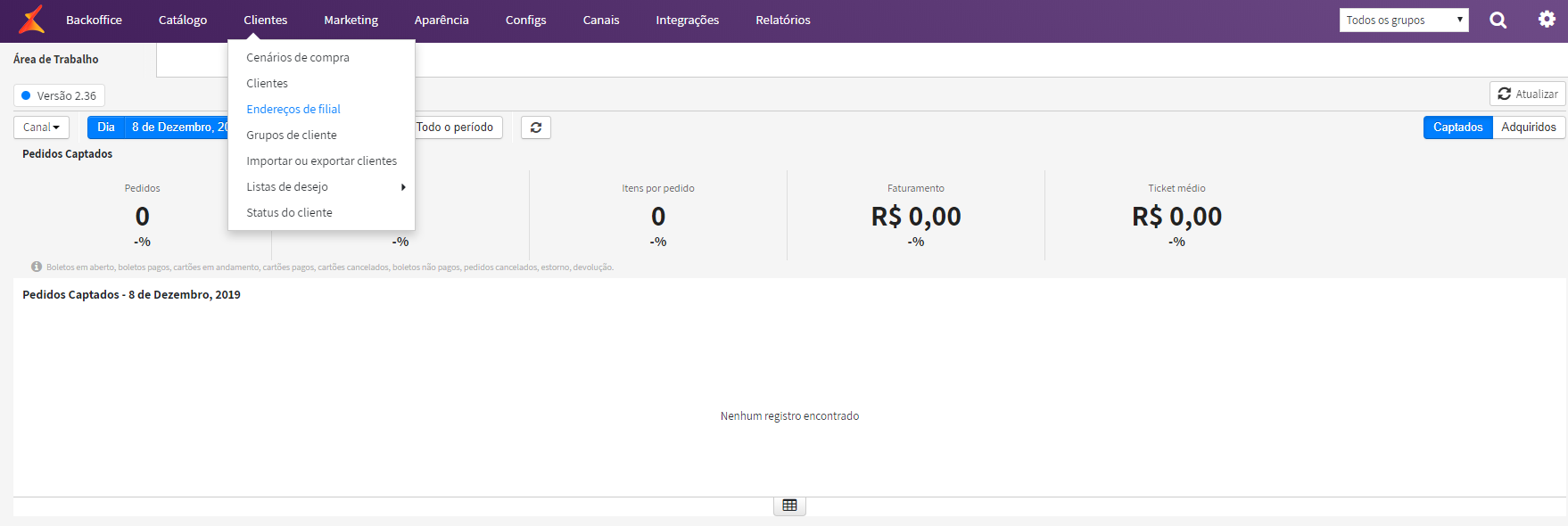Expand the Listas de desejo submenu arrow
This screenshot has width=1568, height=526.
(403, 187)
